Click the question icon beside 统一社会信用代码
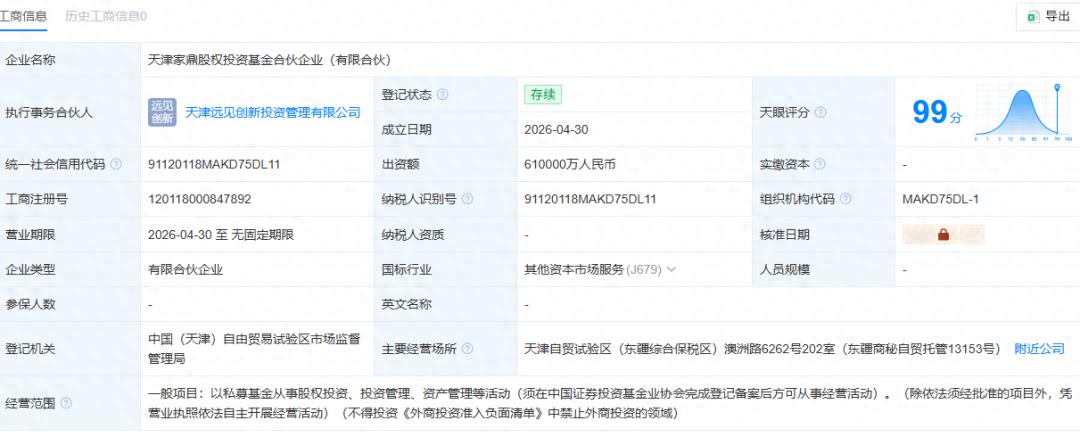 (116, 164)
